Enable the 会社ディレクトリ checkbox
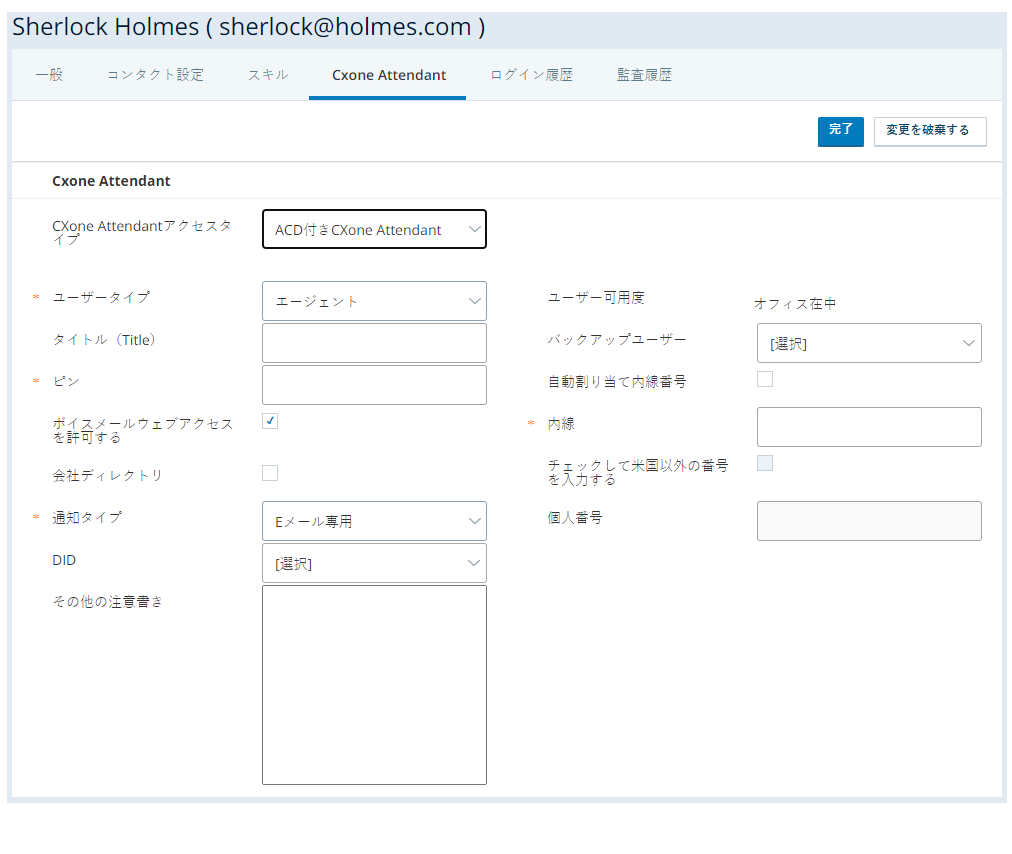 (270, 473)
